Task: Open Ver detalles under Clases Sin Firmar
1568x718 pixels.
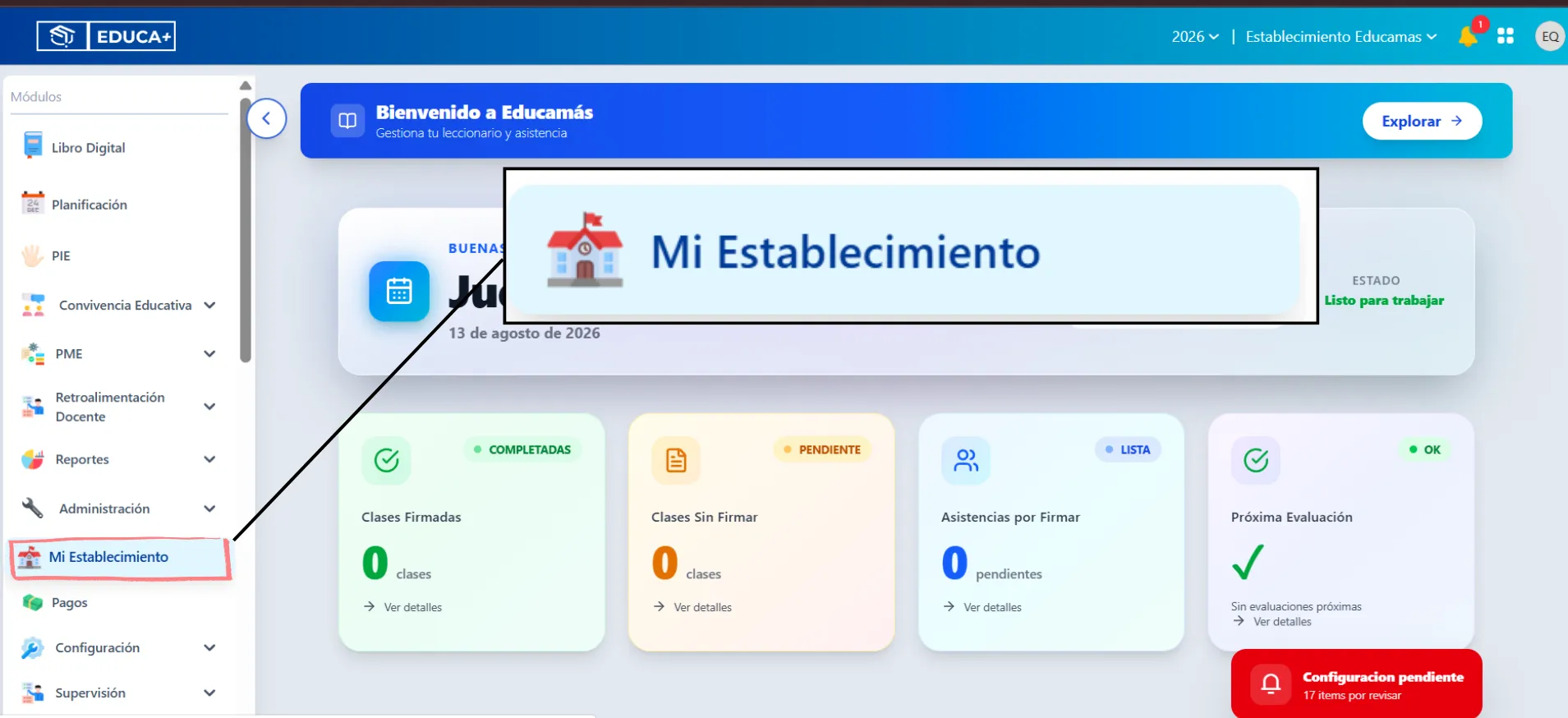Action: coord(693,607)
